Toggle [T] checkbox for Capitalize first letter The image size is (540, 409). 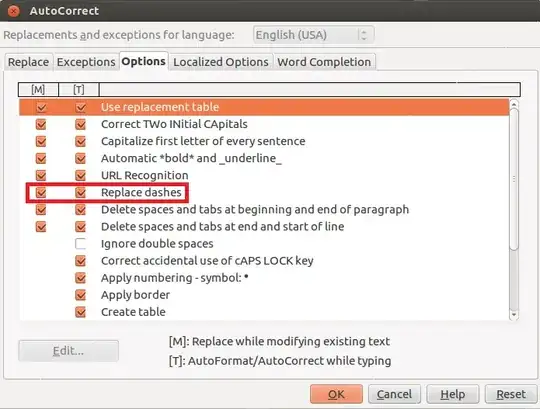pyautogui.click(x=81, y=141)
